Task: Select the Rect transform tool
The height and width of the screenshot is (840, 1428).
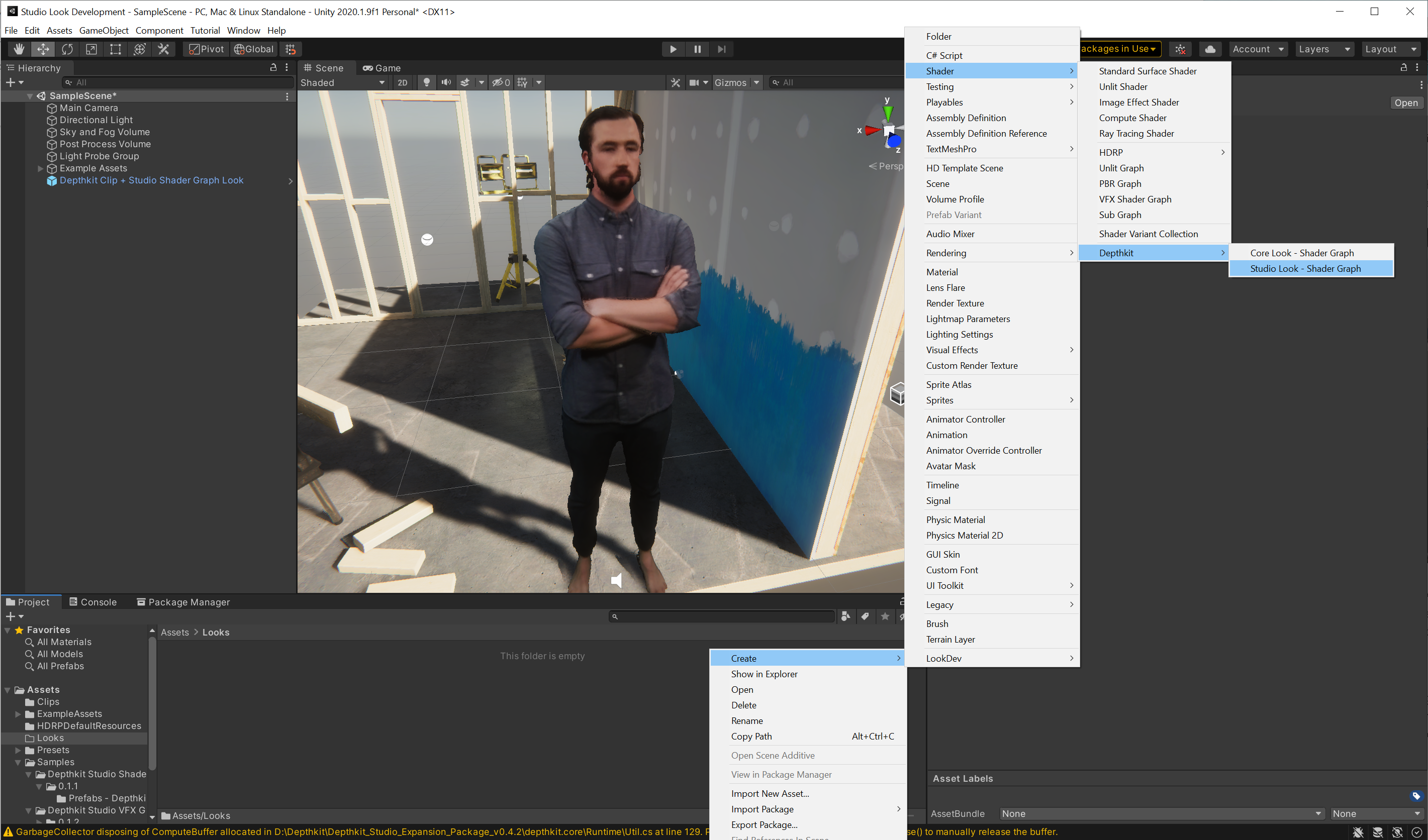Action: (x=115, y=49)
